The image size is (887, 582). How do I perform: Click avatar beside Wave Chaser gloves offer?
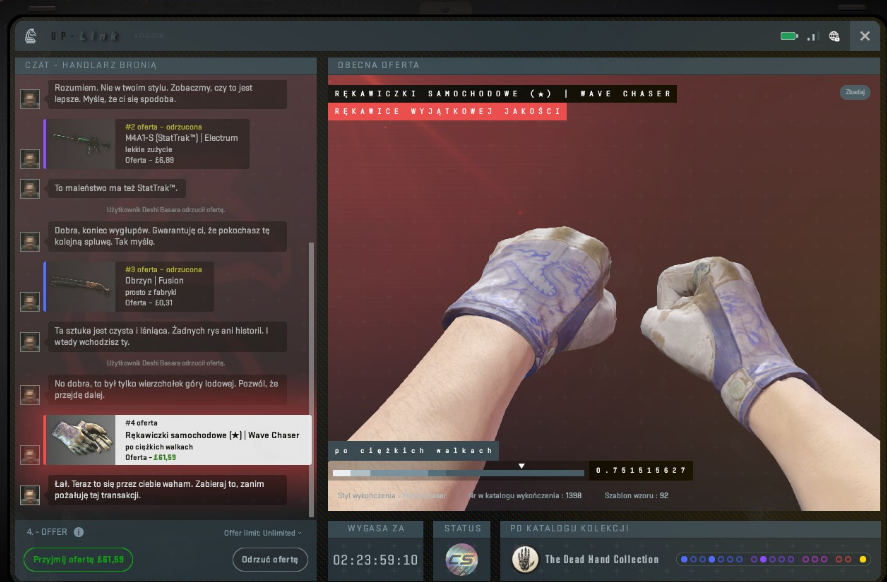coord(30,454)
